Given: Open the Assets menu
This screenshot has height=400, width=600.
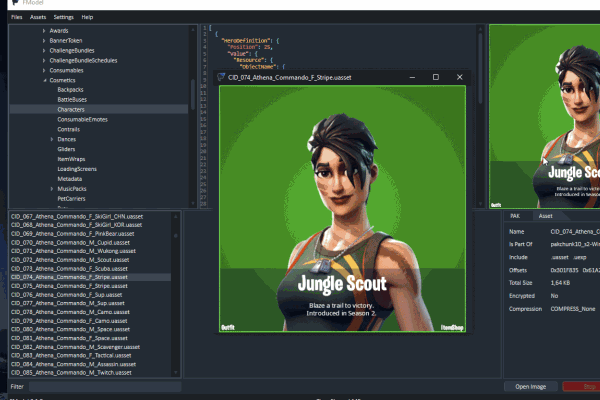Looking at the screenshot, I should pyautogui.click(x=38, y=17).
